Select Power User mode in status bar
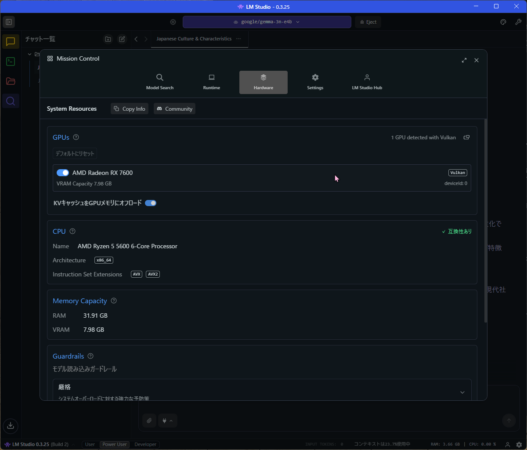 [114, 444]
